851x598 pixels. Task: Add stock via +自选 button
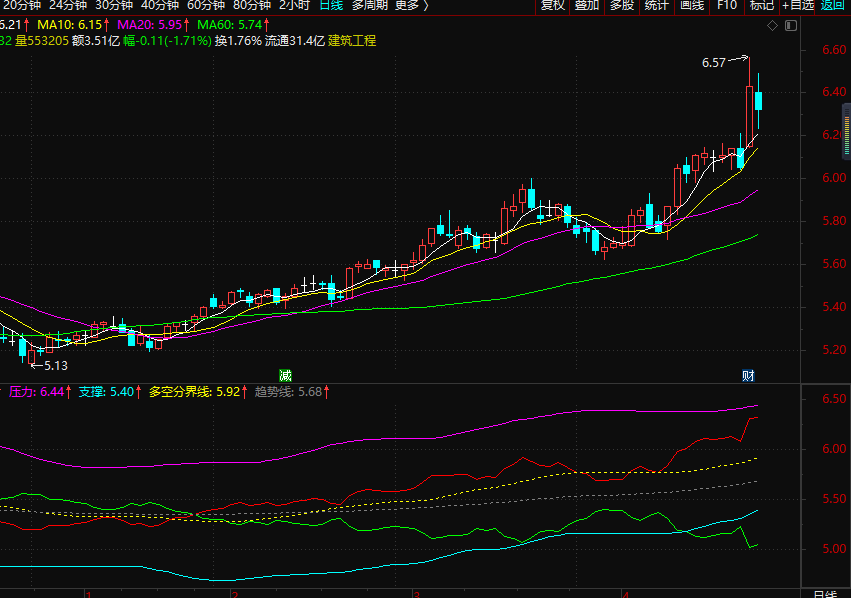(x=798, y=5)
